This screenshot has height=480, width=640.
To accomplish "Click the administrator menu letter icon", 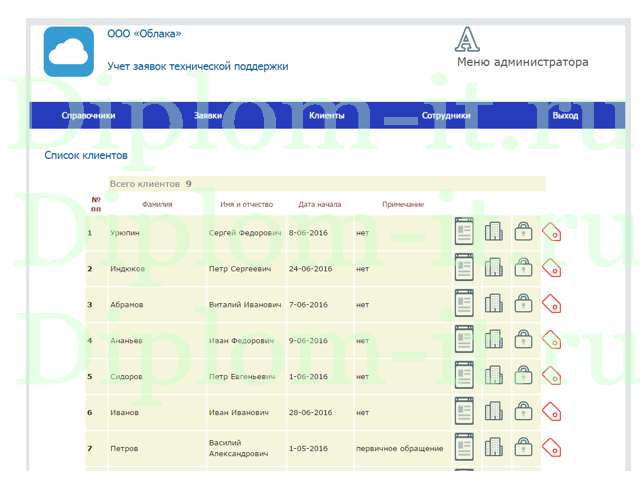I will pyautogui.click(x=468, y=39).
